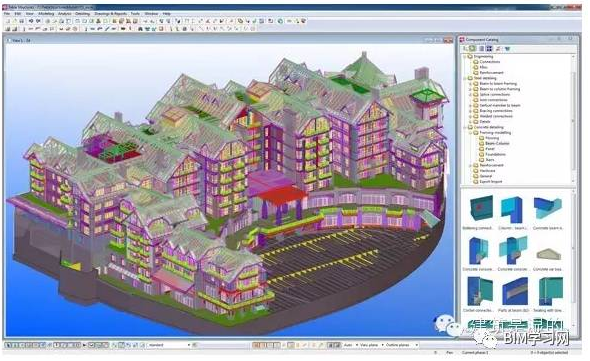Select the Panel folder
590x361 pixels.
pyautogui.click(x=490, y=149)
